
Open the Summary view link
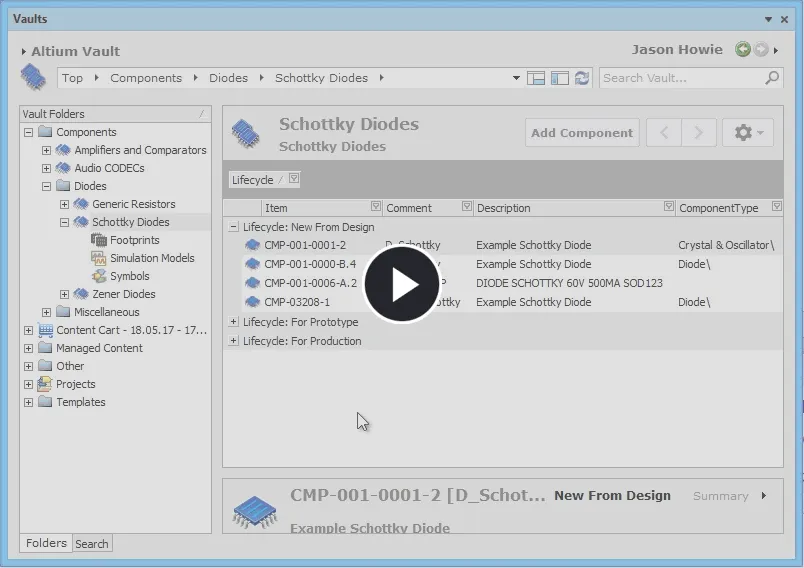coord(720,496)
